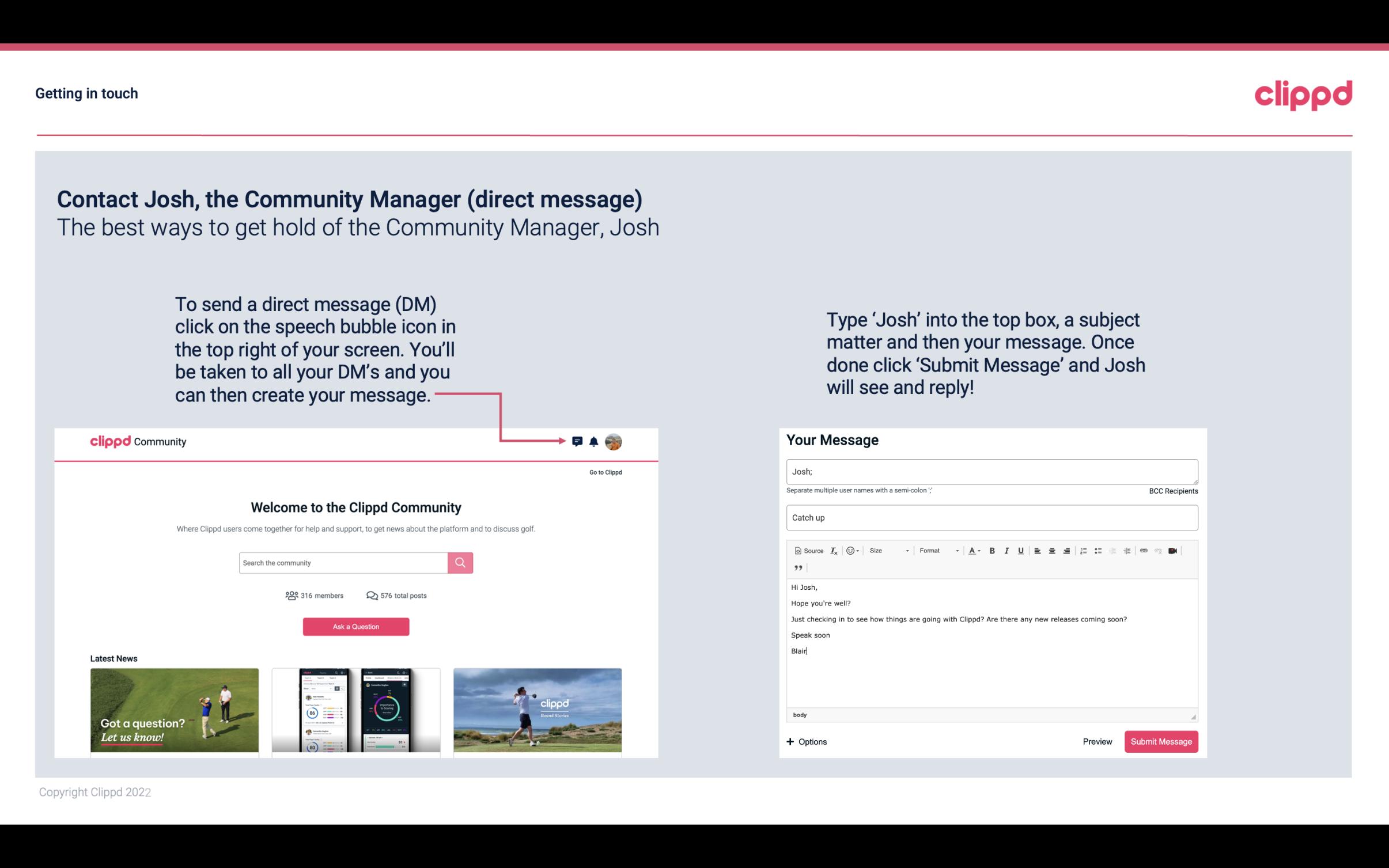Click the Go to Clippd link
Viewport: 1389px width, 868px height.
[x=604, y=471]
